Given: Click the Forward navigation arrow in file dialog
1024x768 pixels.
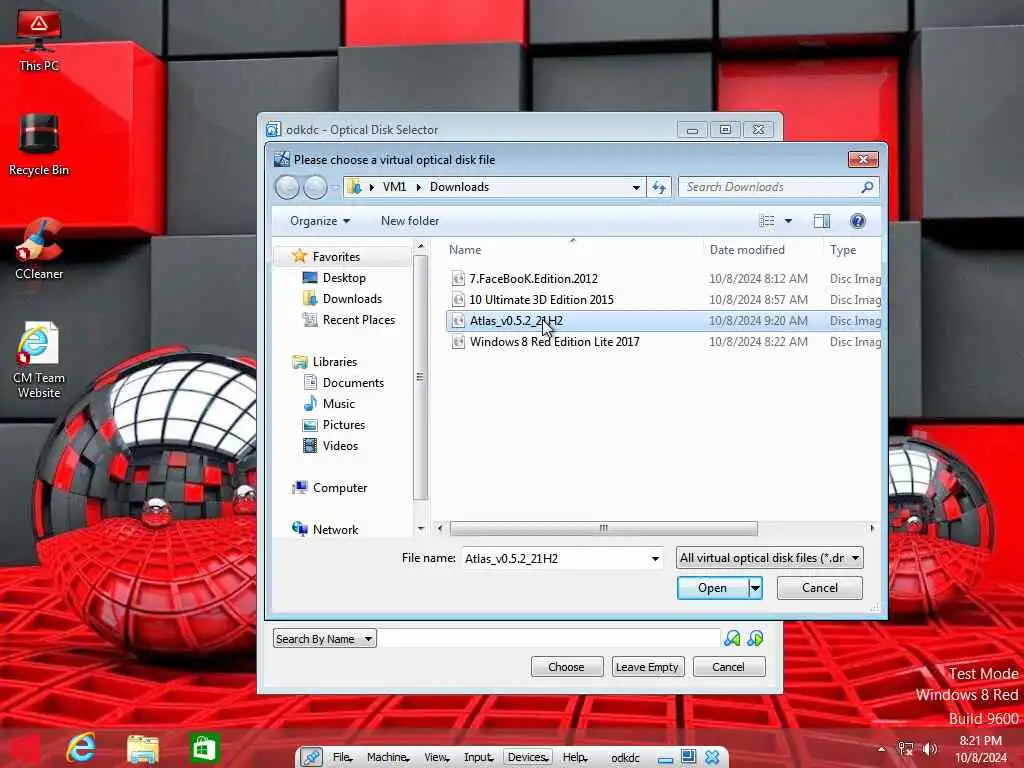Looking at the screenshot, I should [315, 187].
